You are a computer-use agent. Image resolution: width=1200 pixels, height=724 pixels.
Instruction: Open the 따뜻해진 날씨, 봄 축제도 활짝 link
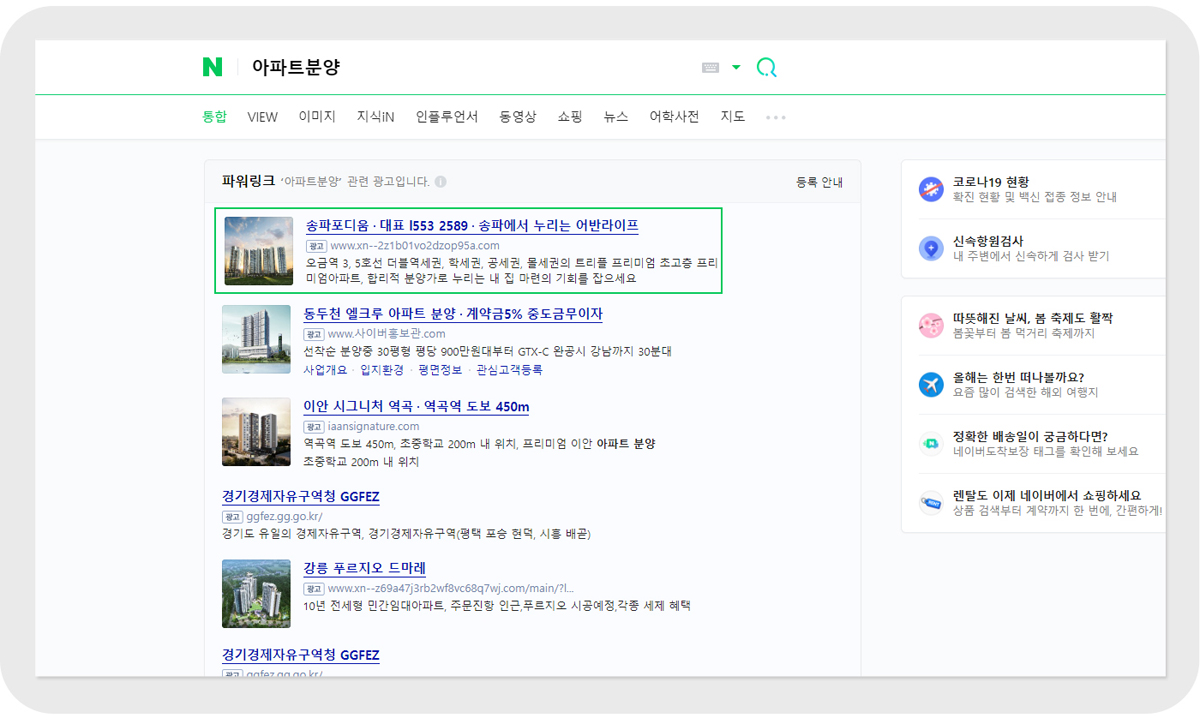point(1033,318)
